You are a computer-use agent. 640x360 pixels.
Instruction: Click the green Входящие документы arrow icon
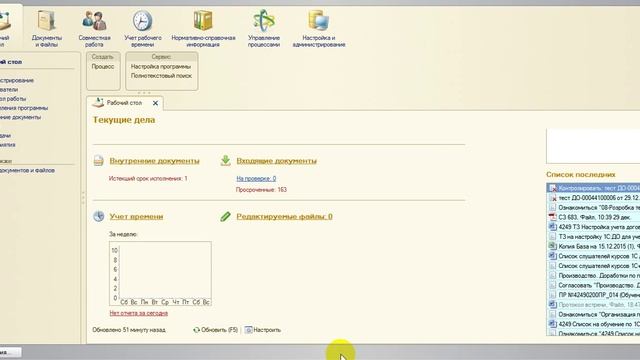tap(225, 160)
